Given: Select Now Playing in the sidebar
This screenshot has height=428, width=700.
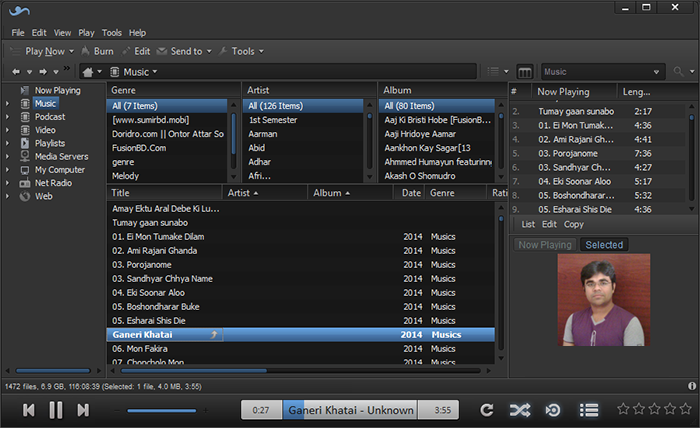Looking at the screenshot, I should (58, 90).
